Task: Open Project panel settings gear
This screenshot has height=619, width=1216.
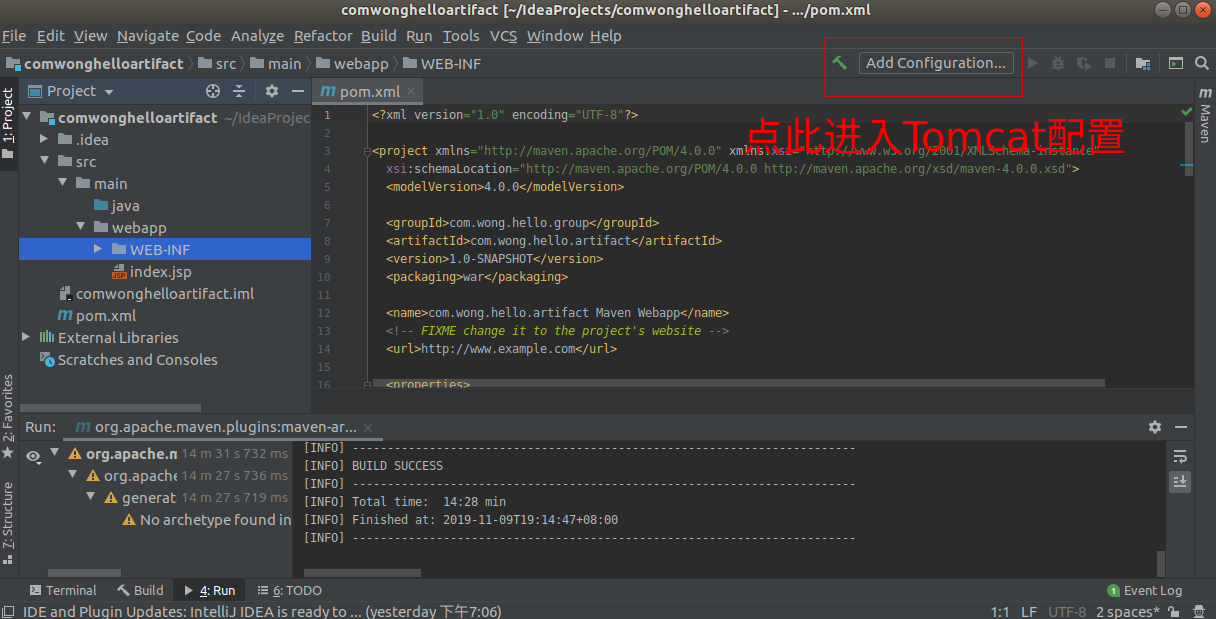Action: click(272, 91)
